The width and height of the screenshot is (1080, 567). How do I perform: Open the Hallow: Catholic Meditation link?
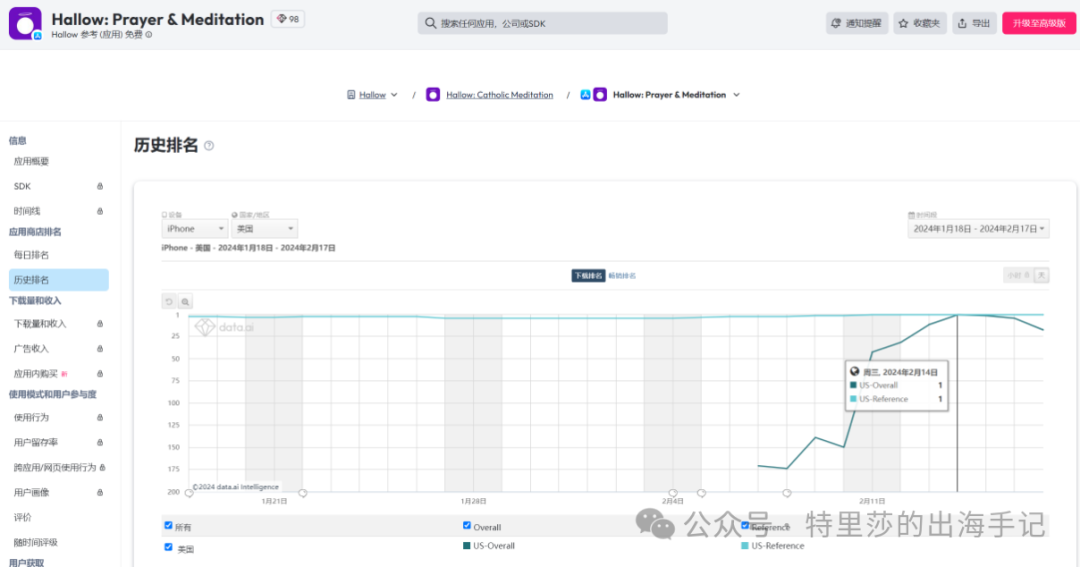(499, 95)
